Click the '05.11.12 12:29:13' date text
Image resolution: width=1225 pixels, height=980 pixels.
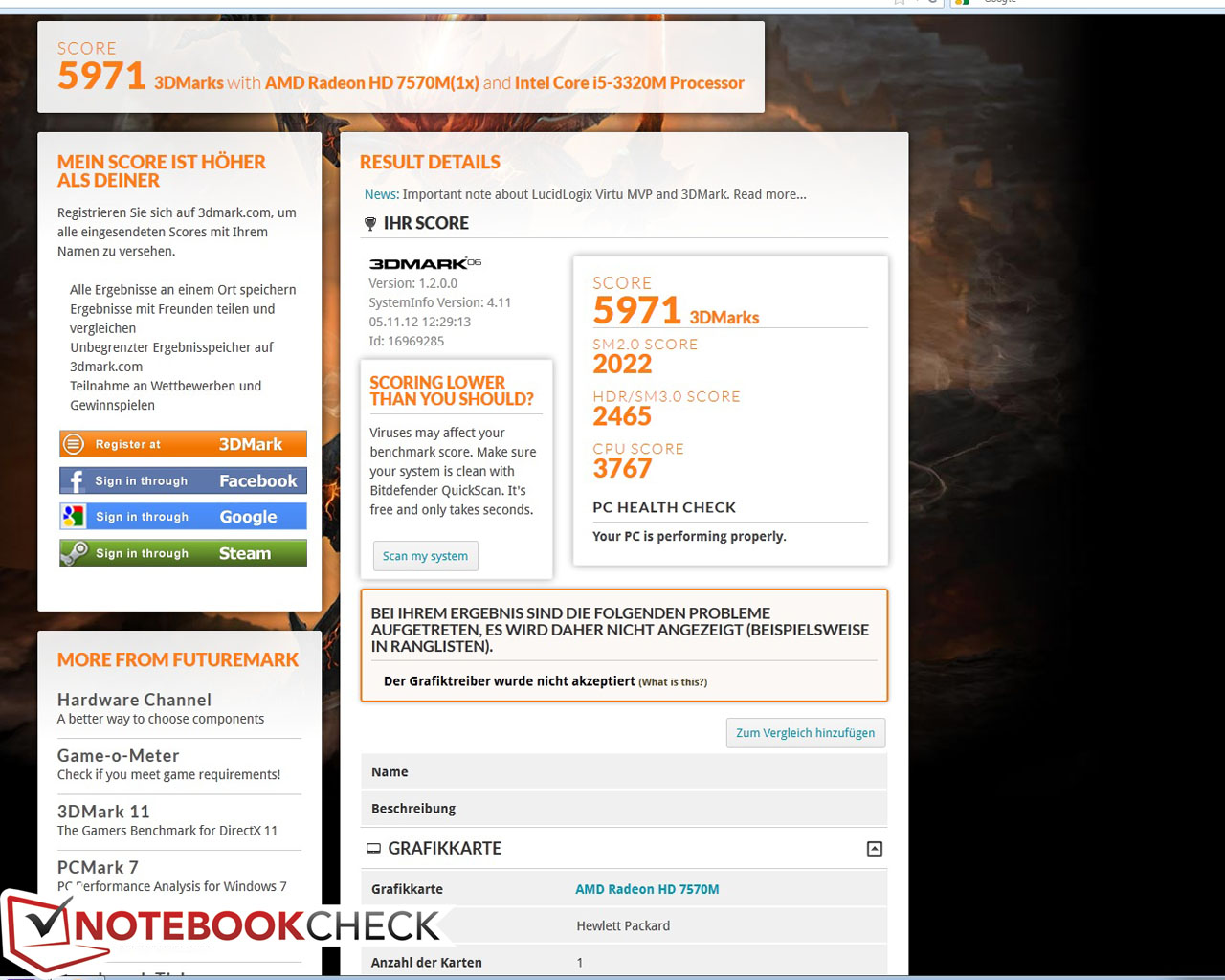point(420,323)
